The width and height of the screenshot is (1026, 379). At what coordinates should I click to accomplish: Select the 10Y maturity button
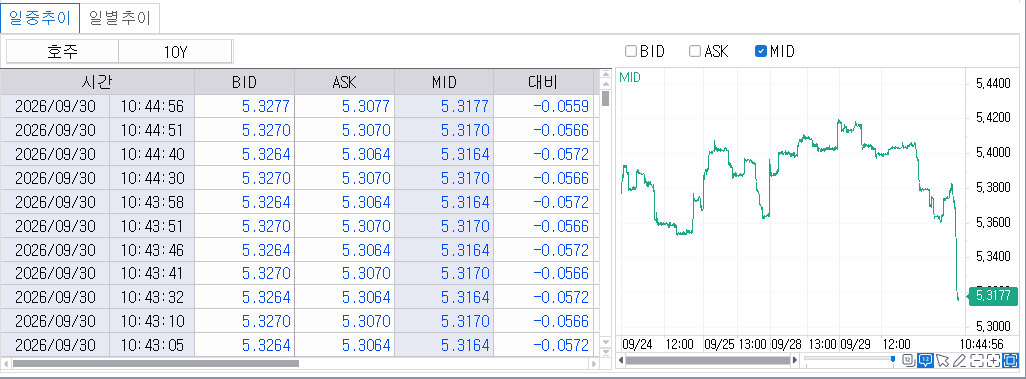point(175,52)
